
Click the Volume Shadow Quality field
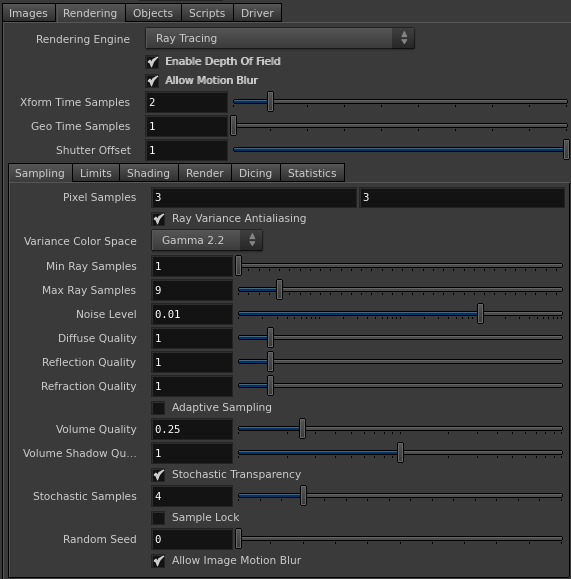[192, 453]
